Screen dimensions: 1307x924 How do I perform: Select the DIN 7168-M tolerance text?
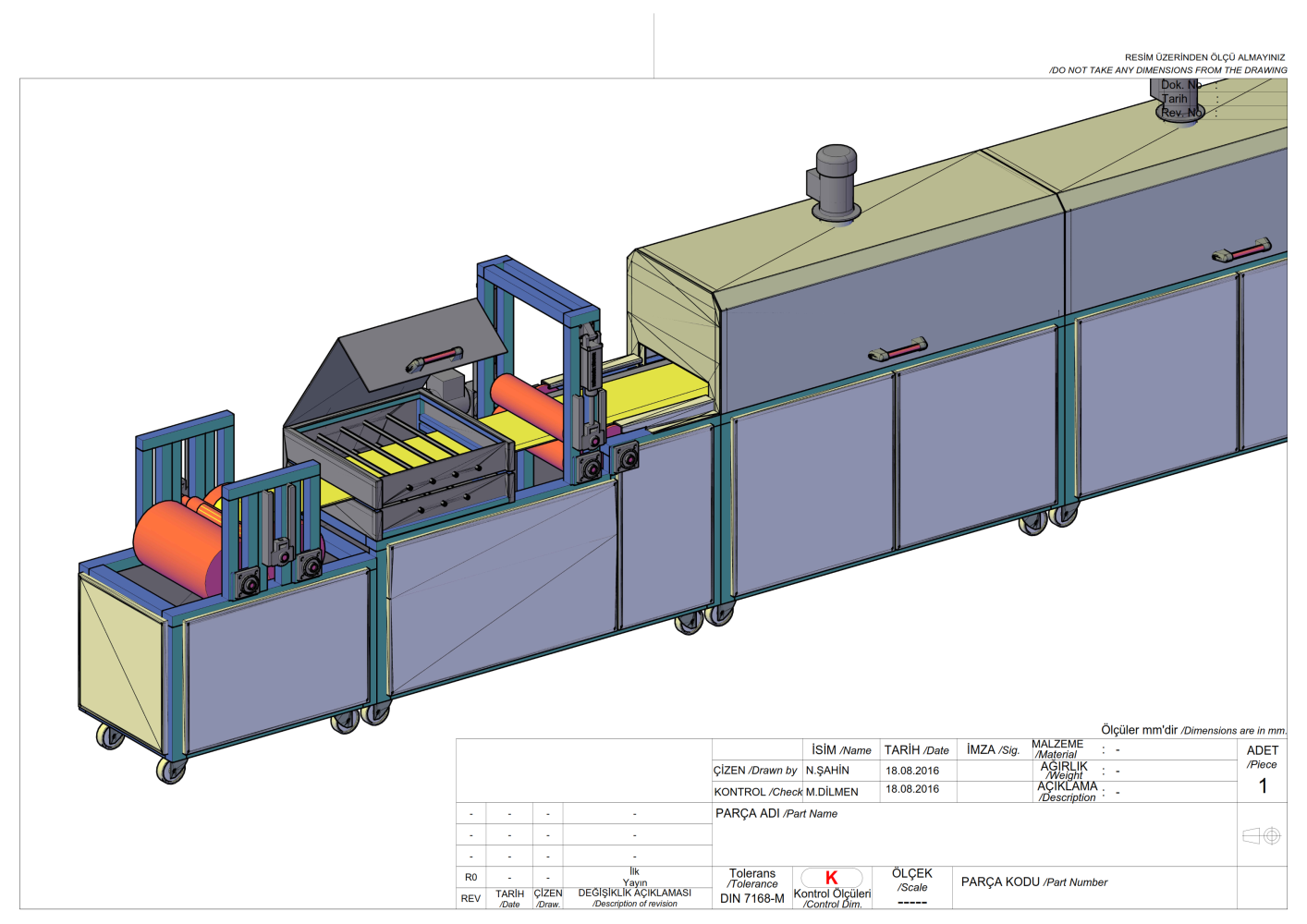click(751, 898)
